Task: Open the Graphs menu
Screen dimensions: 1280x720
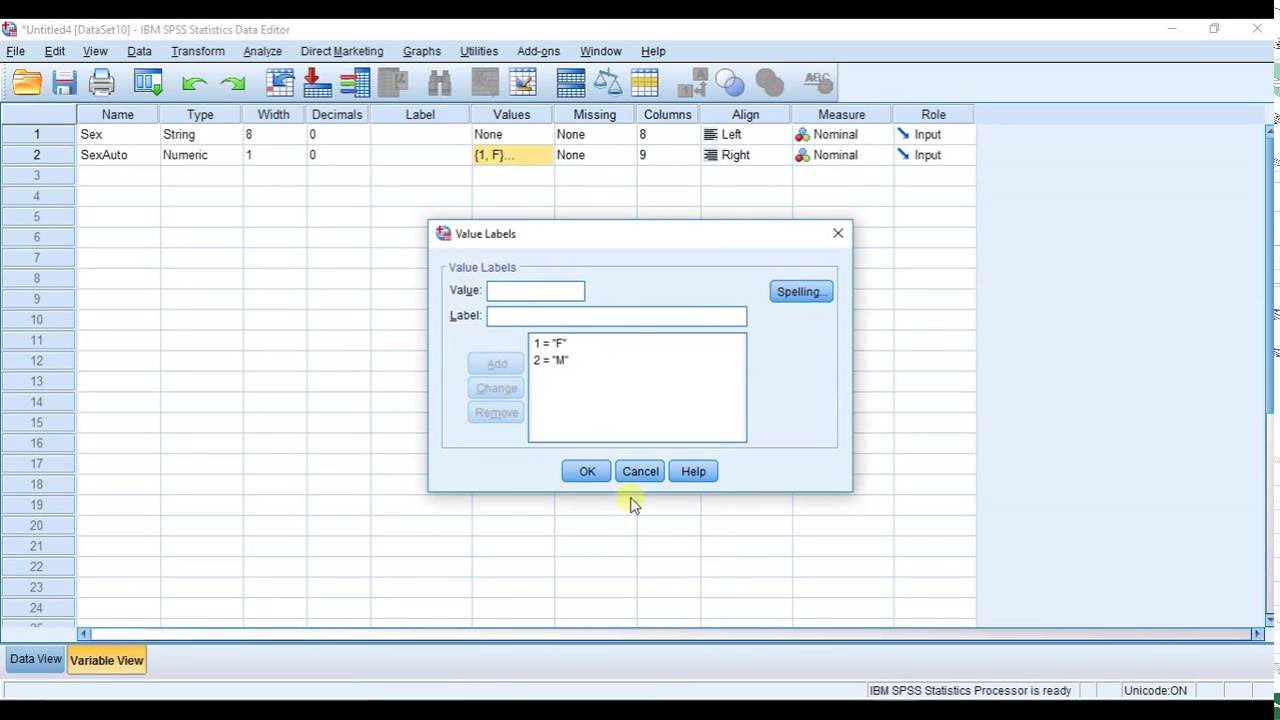Action: (422, 51)
